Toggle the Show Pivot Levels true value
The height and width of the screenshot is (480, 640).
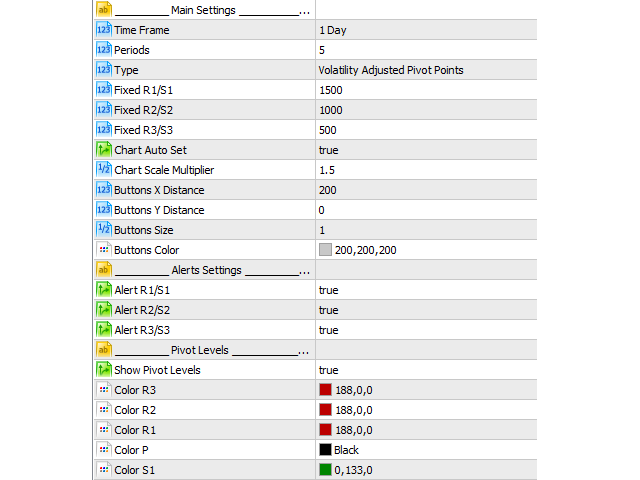point(329,370)
